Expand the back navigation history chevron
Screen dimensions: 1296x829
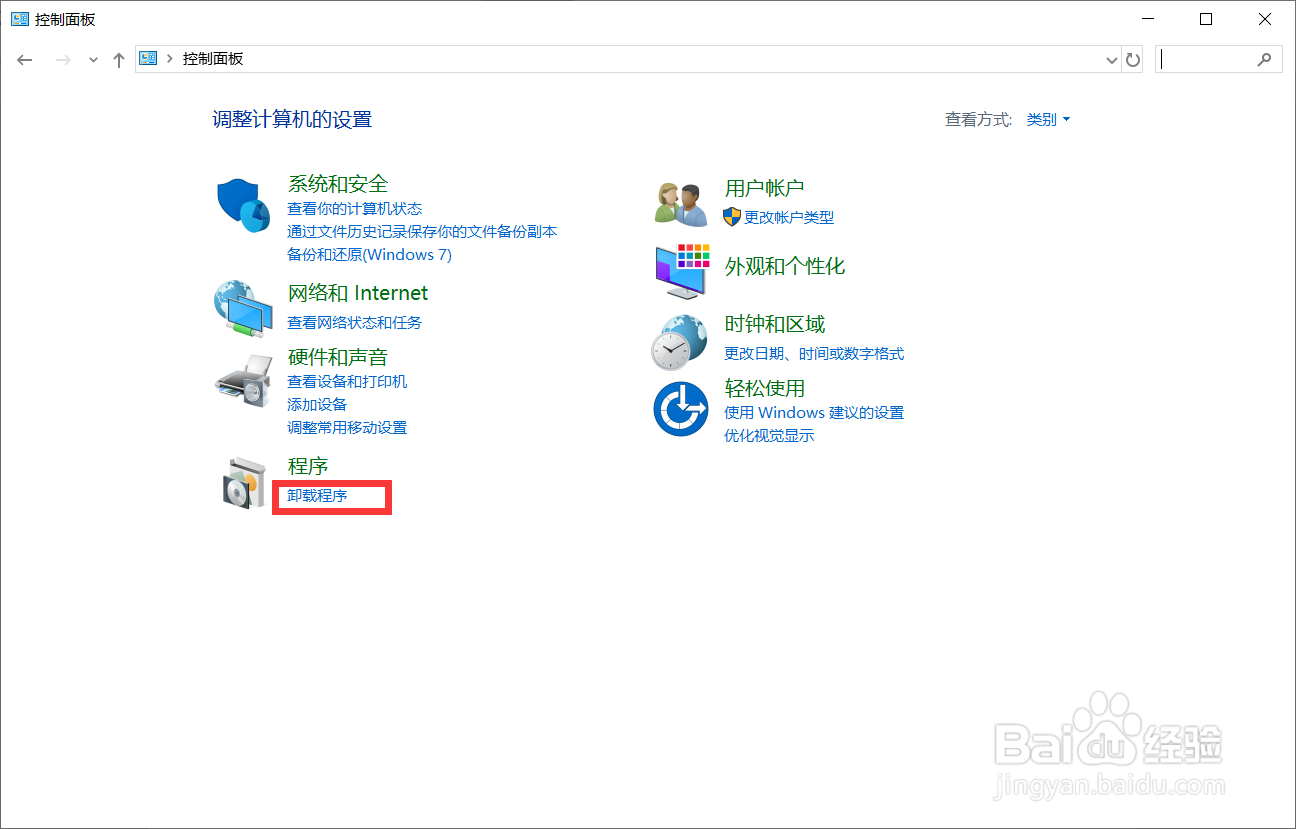point(93,59)
